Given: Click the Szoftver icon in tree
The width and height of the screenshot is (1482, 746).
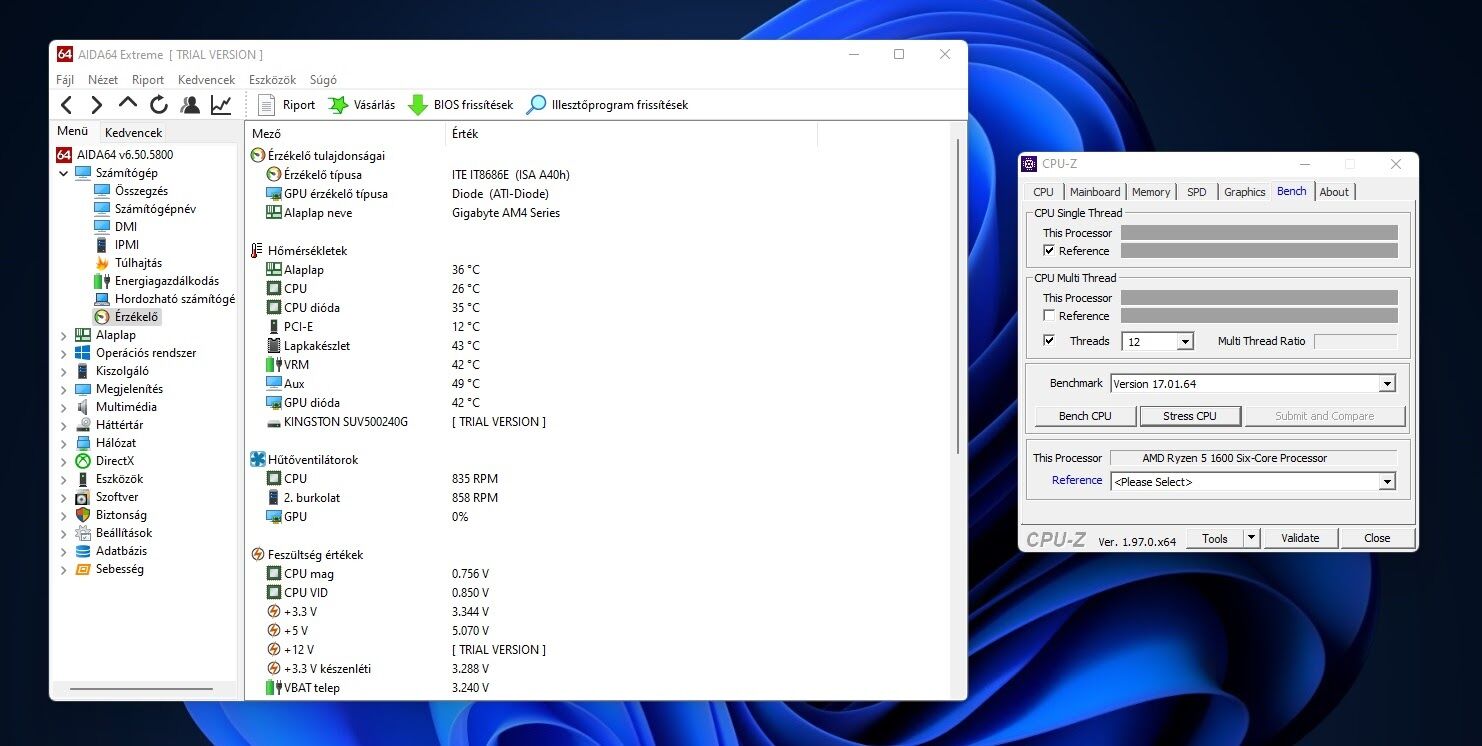Looking at the screenshot, I should (x=83, y=497).
